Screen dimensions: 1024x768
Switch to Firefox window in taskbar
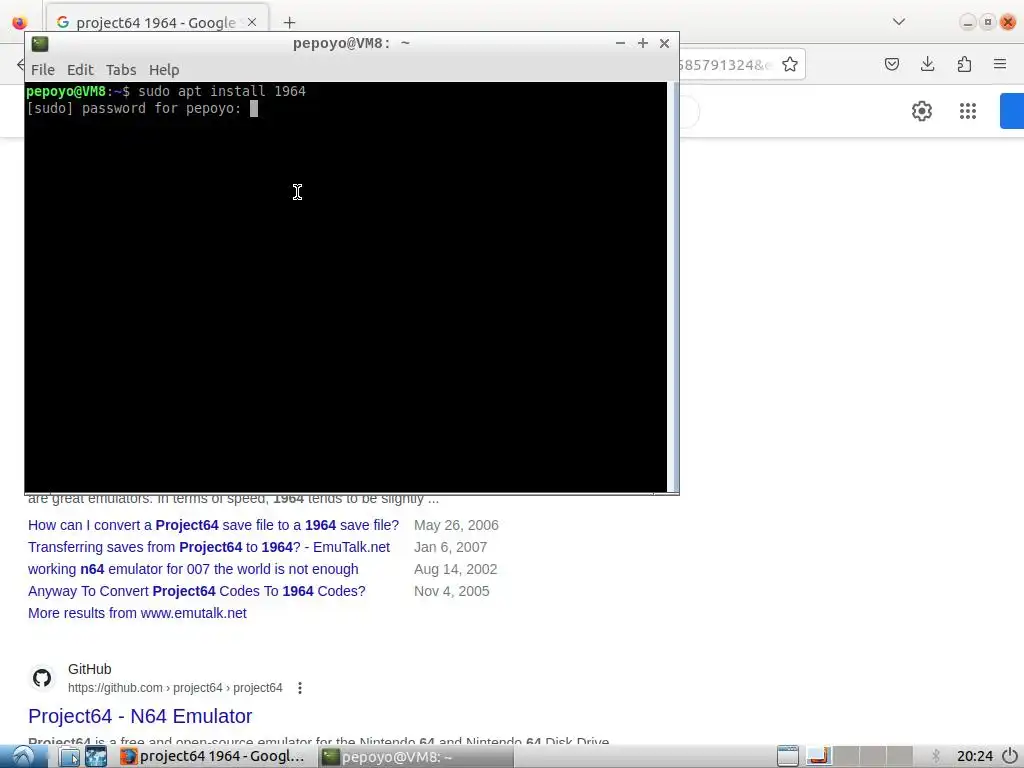click(213, 756)
